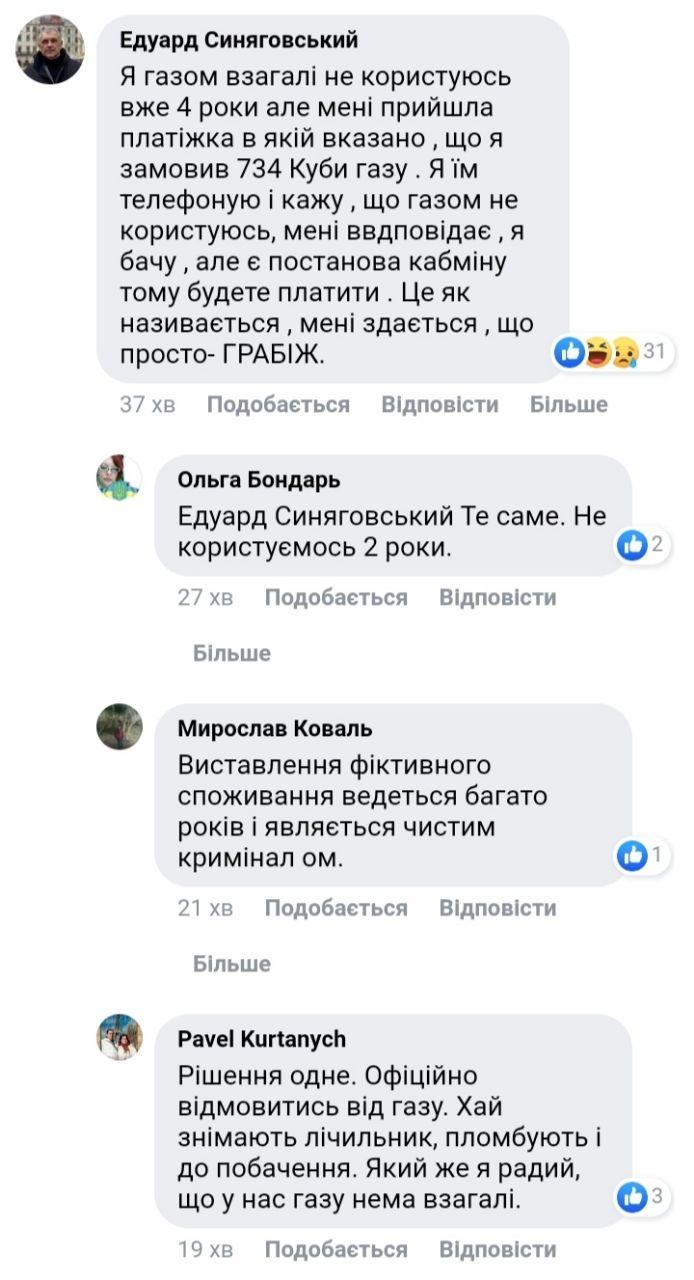
Task: Like Pavel Kurtanych's comment with Подобається
Action: (x=336, y=1250)
